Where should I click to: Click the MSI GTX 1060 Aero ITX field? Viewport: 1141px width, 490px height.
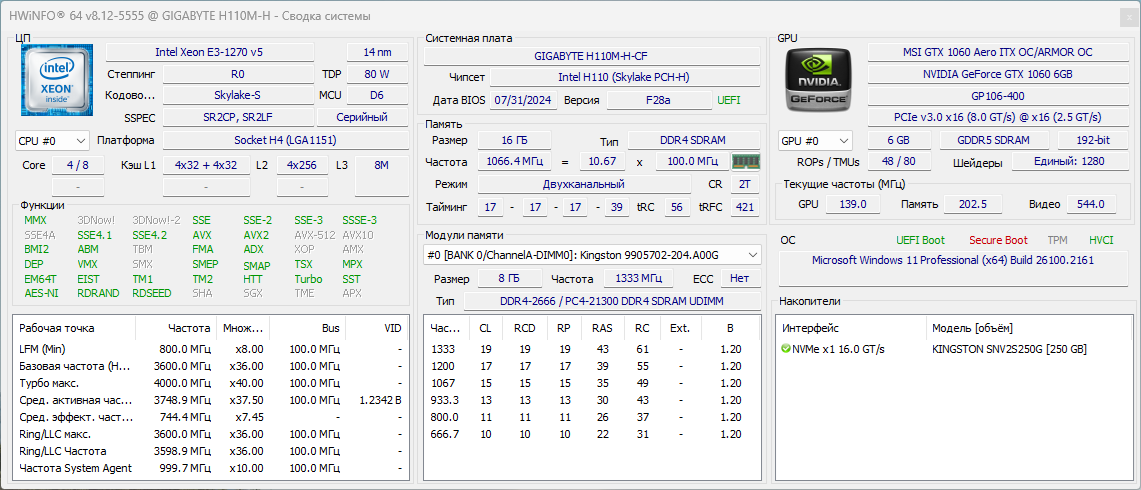click(x=1000, y=52)
